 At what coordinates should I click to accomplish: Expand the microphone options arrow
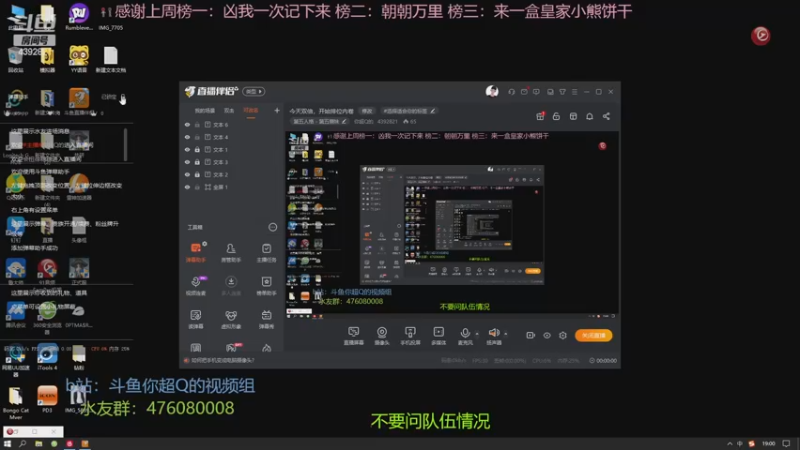(x=477, y=334)
